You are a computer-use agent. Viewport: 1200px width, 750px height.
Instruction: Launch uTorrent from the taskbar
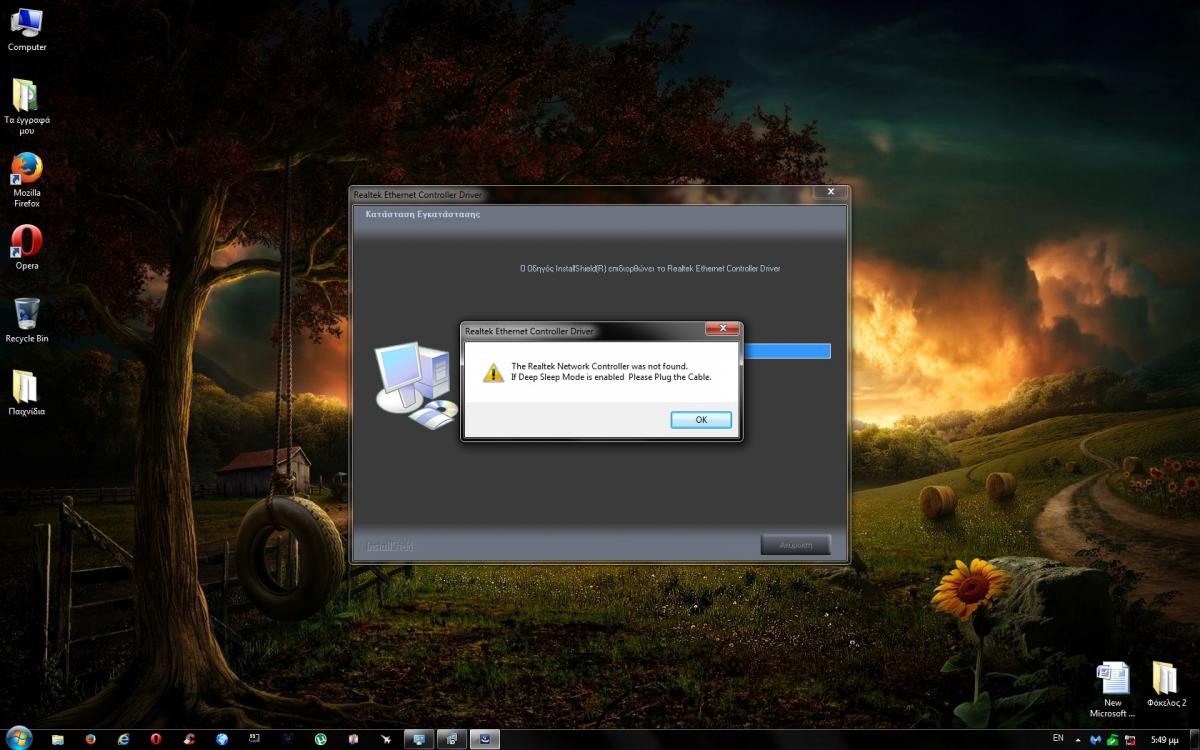(320, 739)
